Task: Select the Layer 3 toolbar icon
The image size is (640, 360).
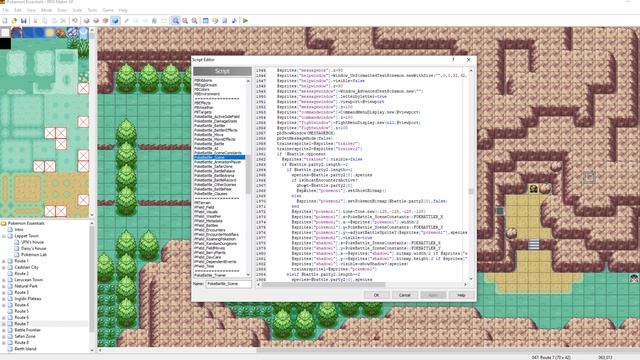Action: click(x=105, y=21)
